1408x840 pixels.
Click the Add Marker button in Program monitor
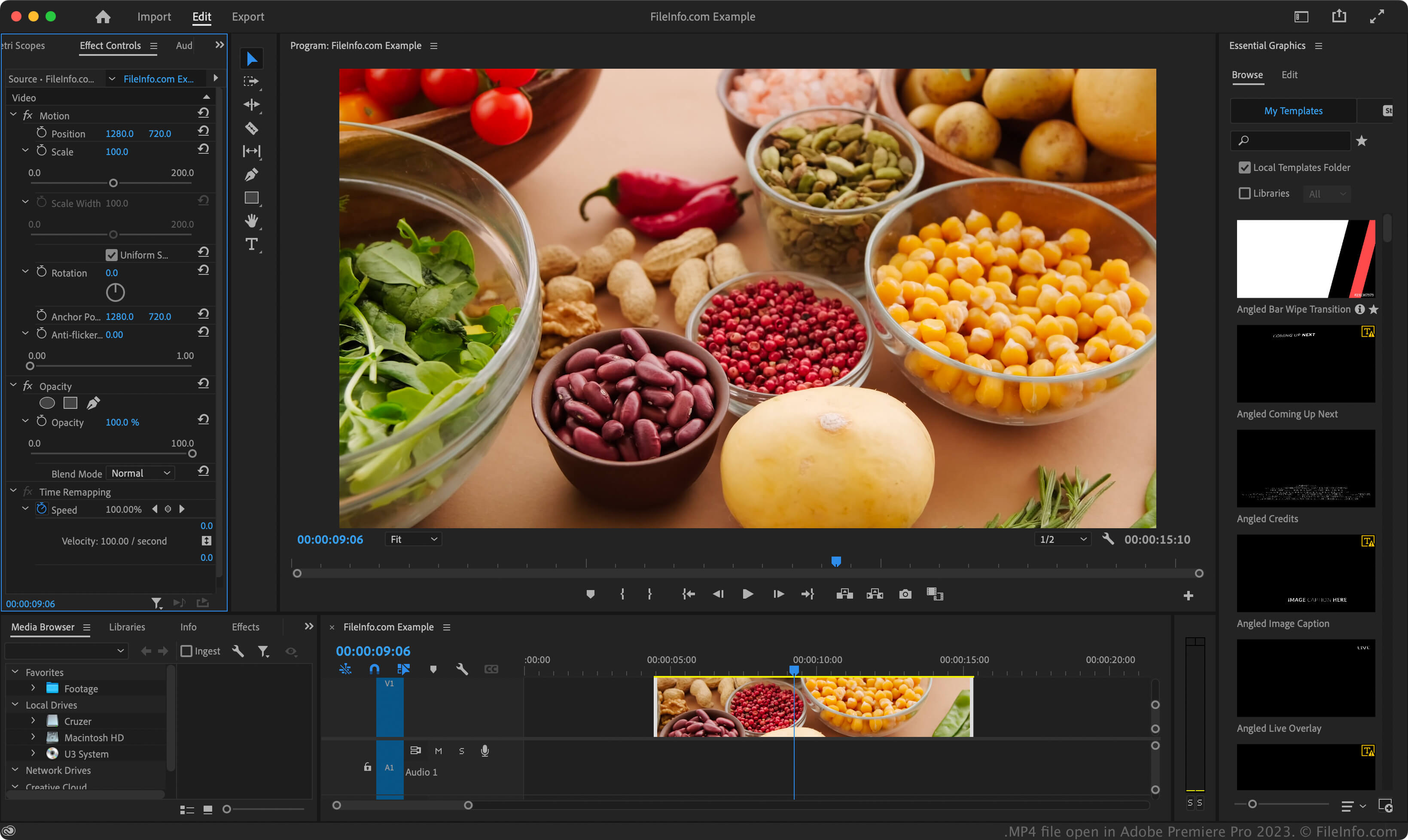pos(590,594)
